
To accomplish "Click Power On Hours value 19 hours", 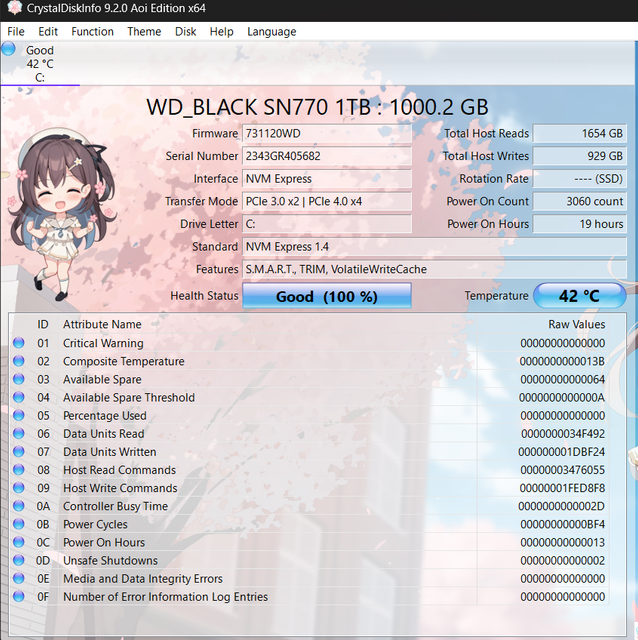I will click(580, 224).
